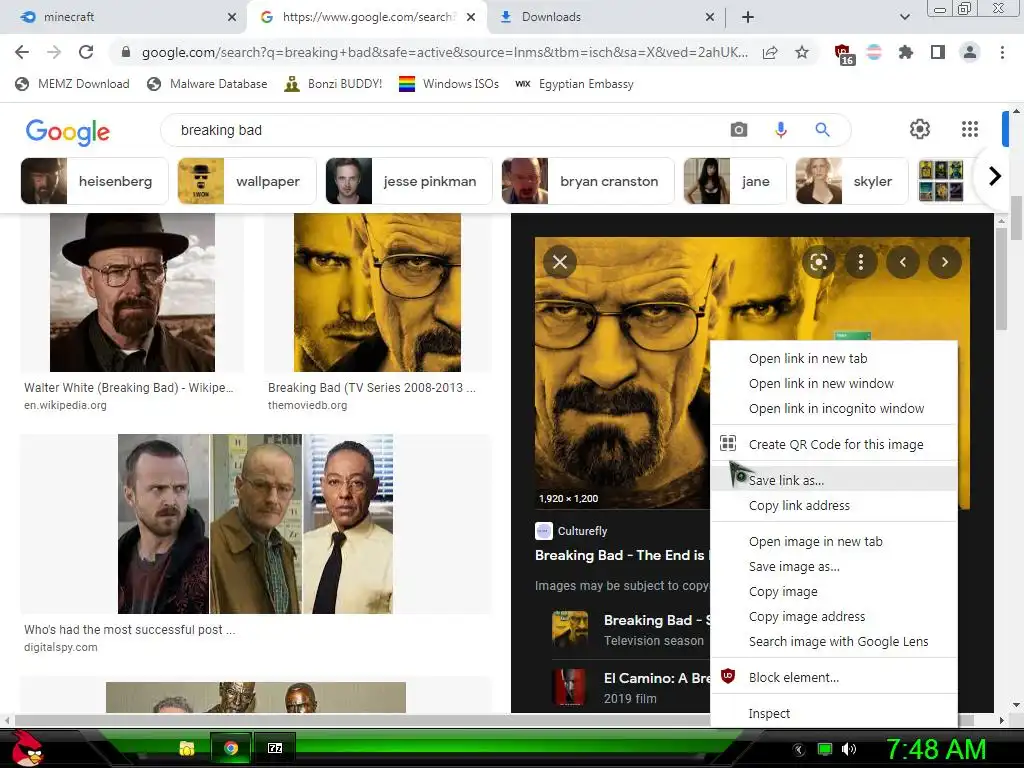Click the blue search magnifier icon
The image size is (1024, 768).
[x=822, y=130]
